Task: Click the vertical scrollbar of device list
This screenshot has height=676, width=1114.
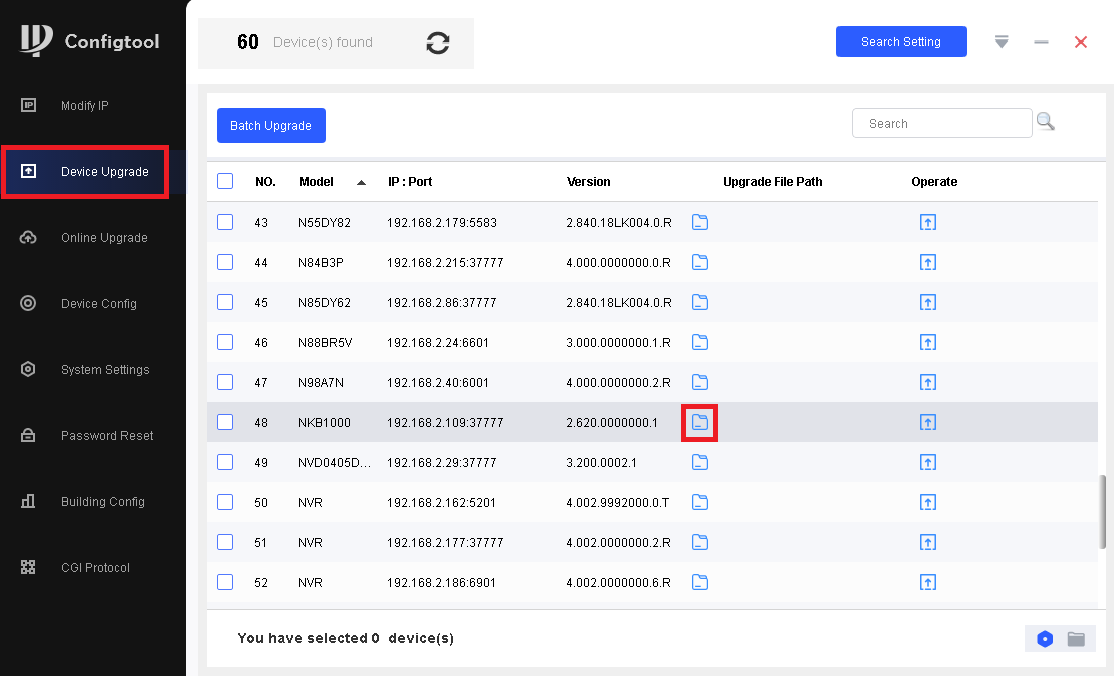Action: click(x=1103, y=511)
